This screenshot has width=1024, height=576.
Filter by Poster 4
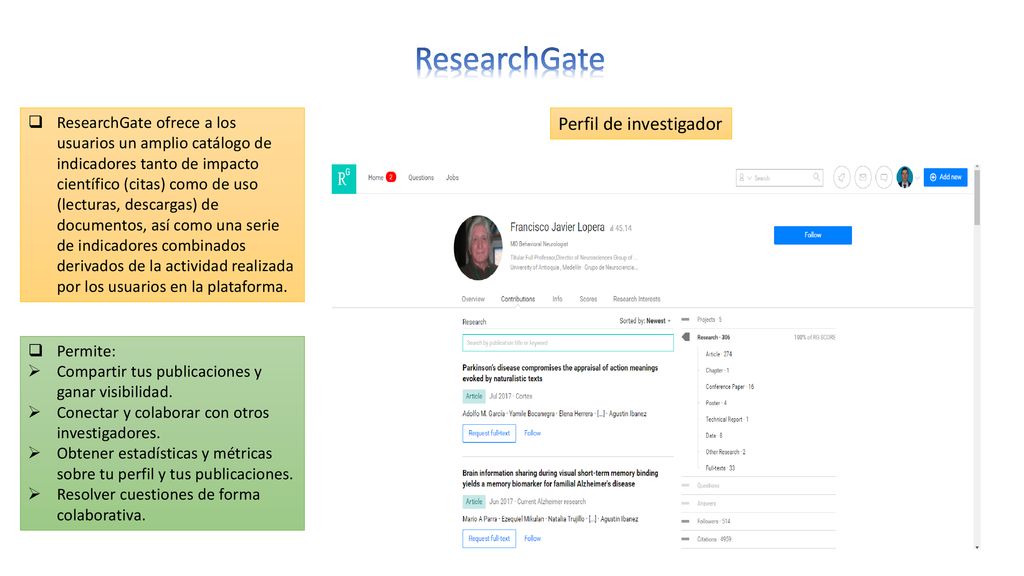coord(716,403)
